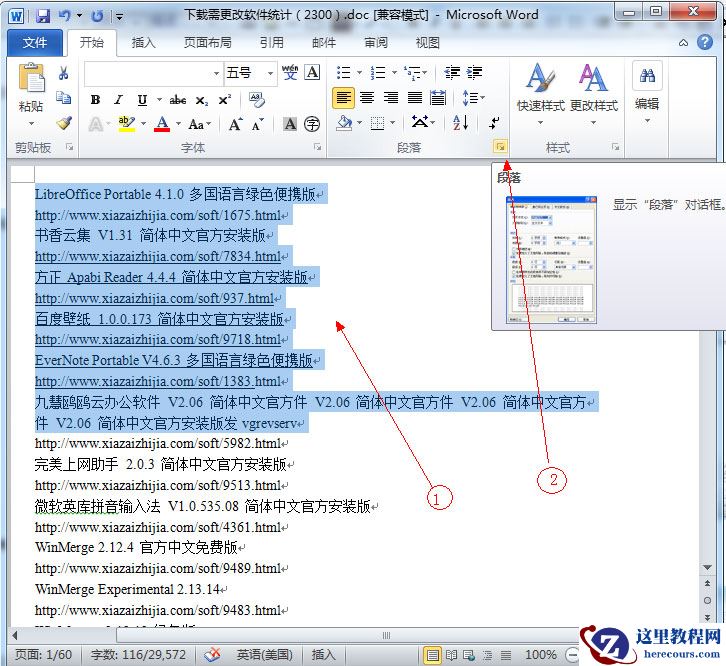This screenshot has height=666, width=726.
Task: Click the Character Border icon
Action: coord(313,72)
